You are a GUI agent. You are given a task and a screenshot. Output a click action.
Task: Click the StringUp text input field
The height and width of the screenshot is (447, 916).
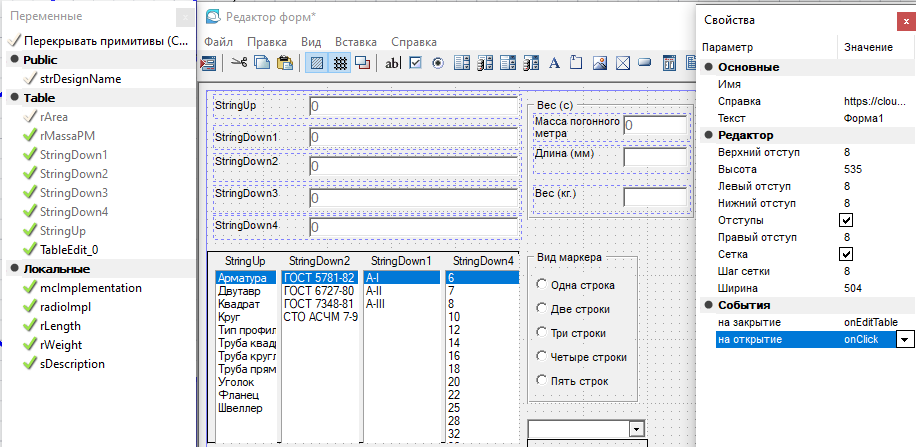[x=412, y=106]
